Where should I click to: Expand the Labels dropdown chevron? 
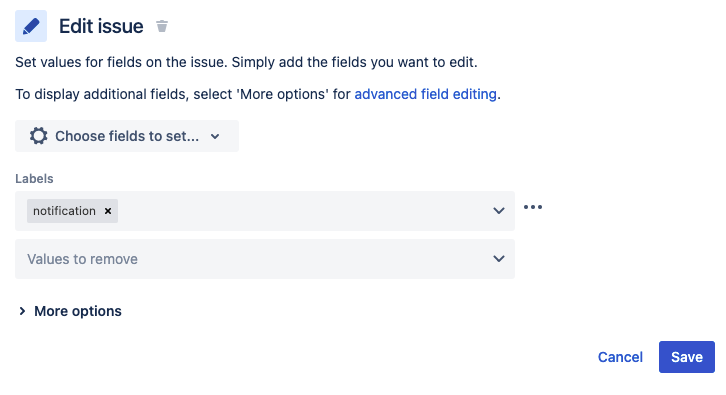click(x=499, y=211)
